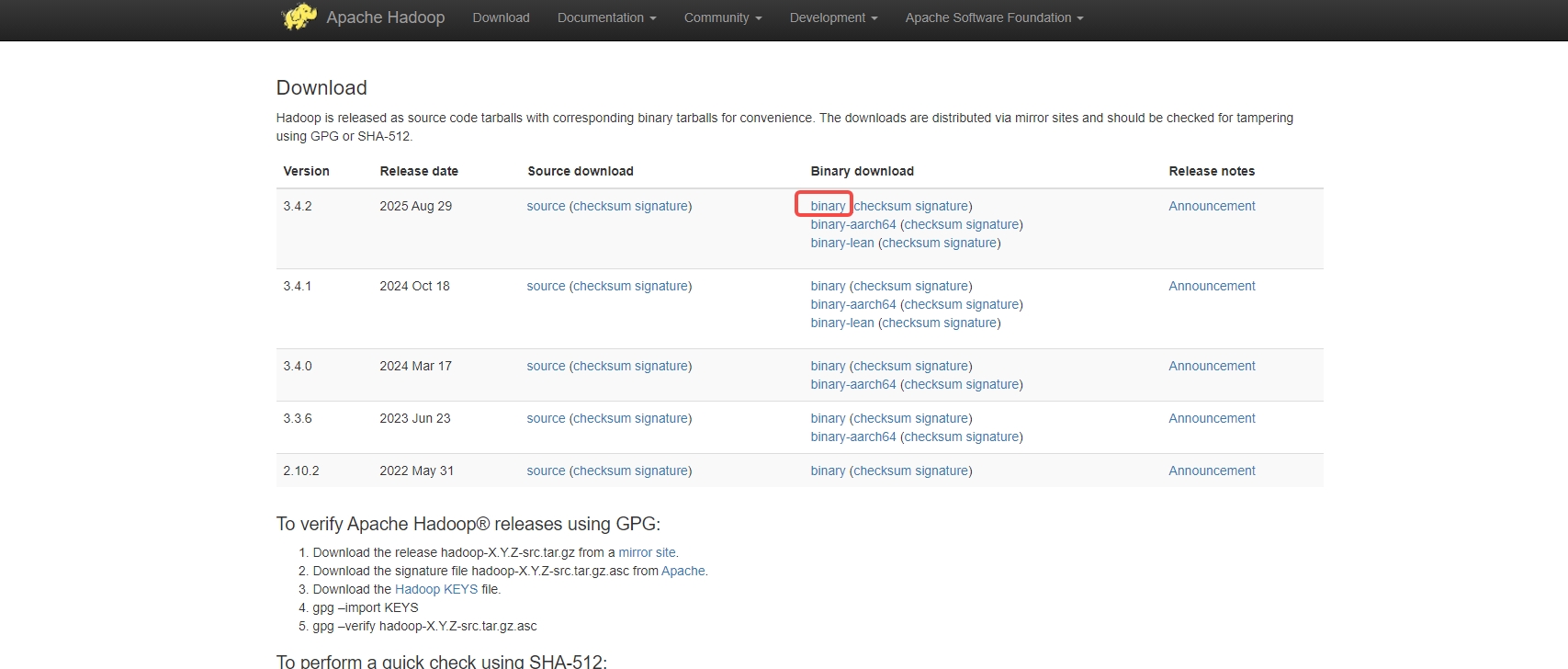This screenshot has width=1568, height=669.
Task: Download the 3.4.1 binary tarball
Action: point(828,286)
